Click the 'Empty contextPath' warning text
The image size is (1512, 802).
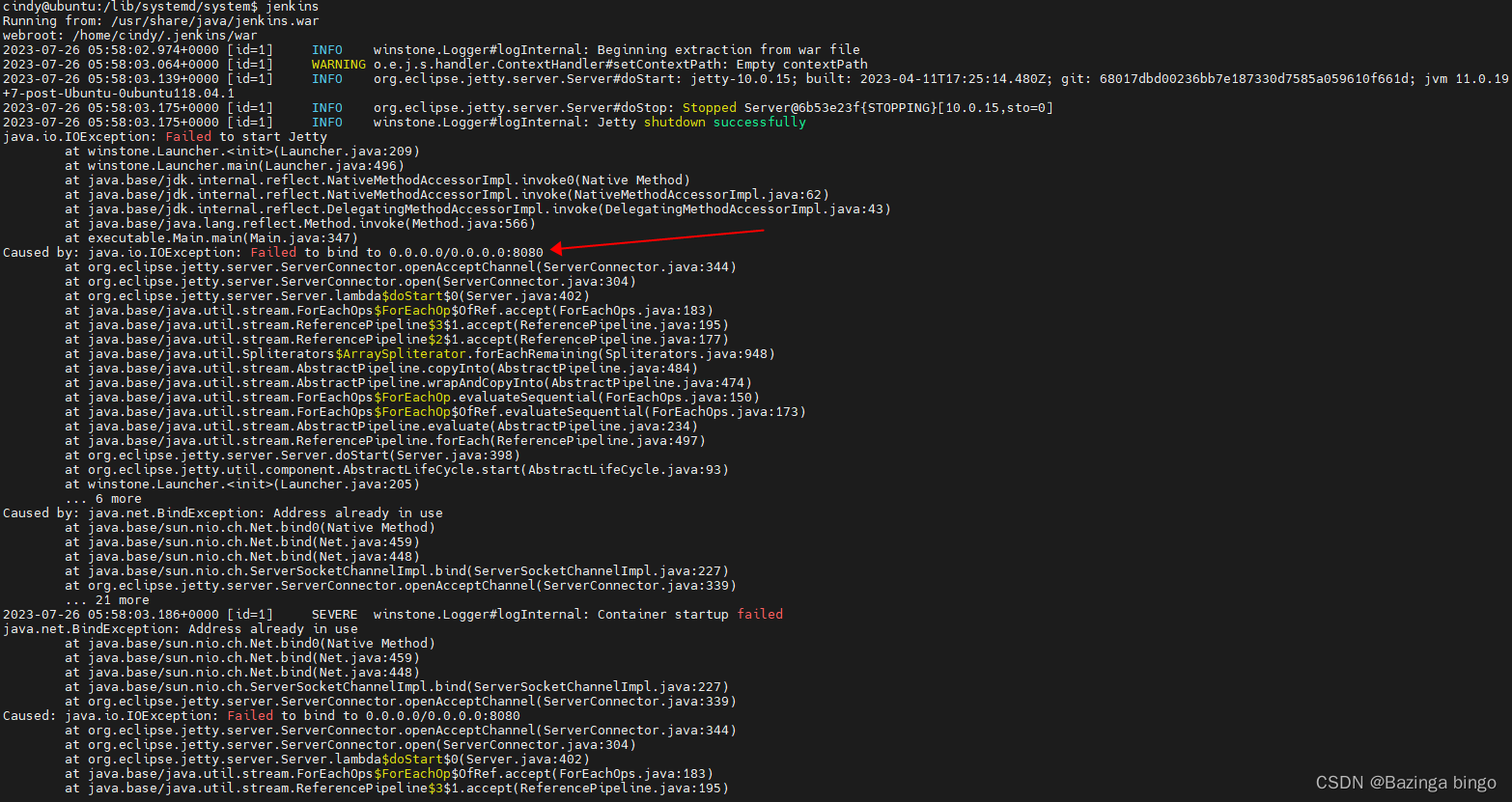coord(802,65)
